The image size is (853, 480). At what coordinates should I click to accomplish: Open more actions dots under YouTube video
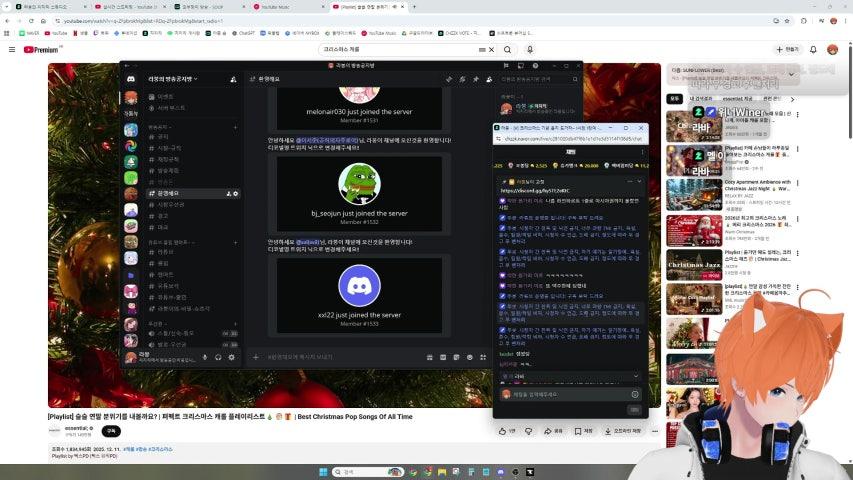(x=655, y=431)
